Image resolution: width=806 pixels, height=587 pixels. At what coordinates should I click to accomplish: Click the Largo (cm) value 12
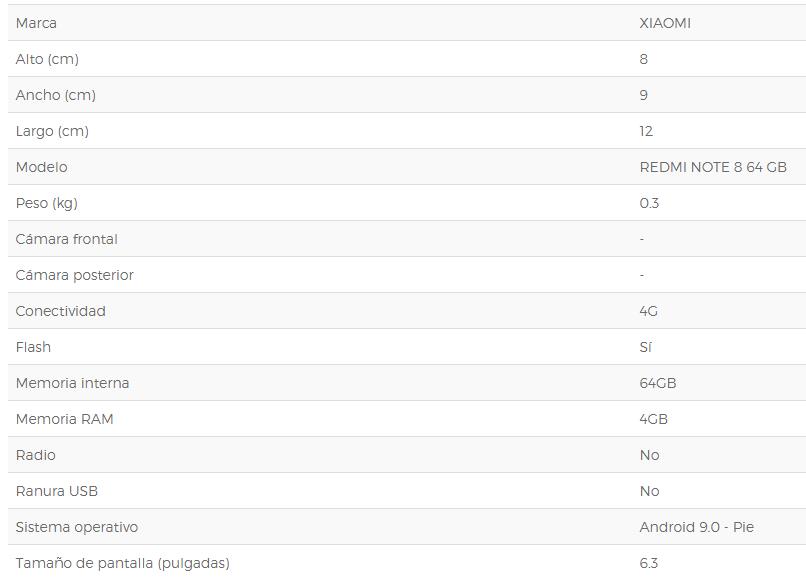(646, 131)
